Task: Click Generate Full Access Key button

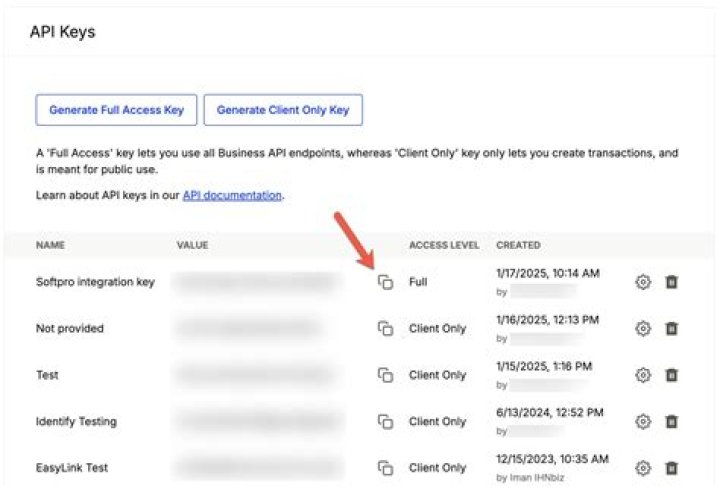Action: coord(116,110)
